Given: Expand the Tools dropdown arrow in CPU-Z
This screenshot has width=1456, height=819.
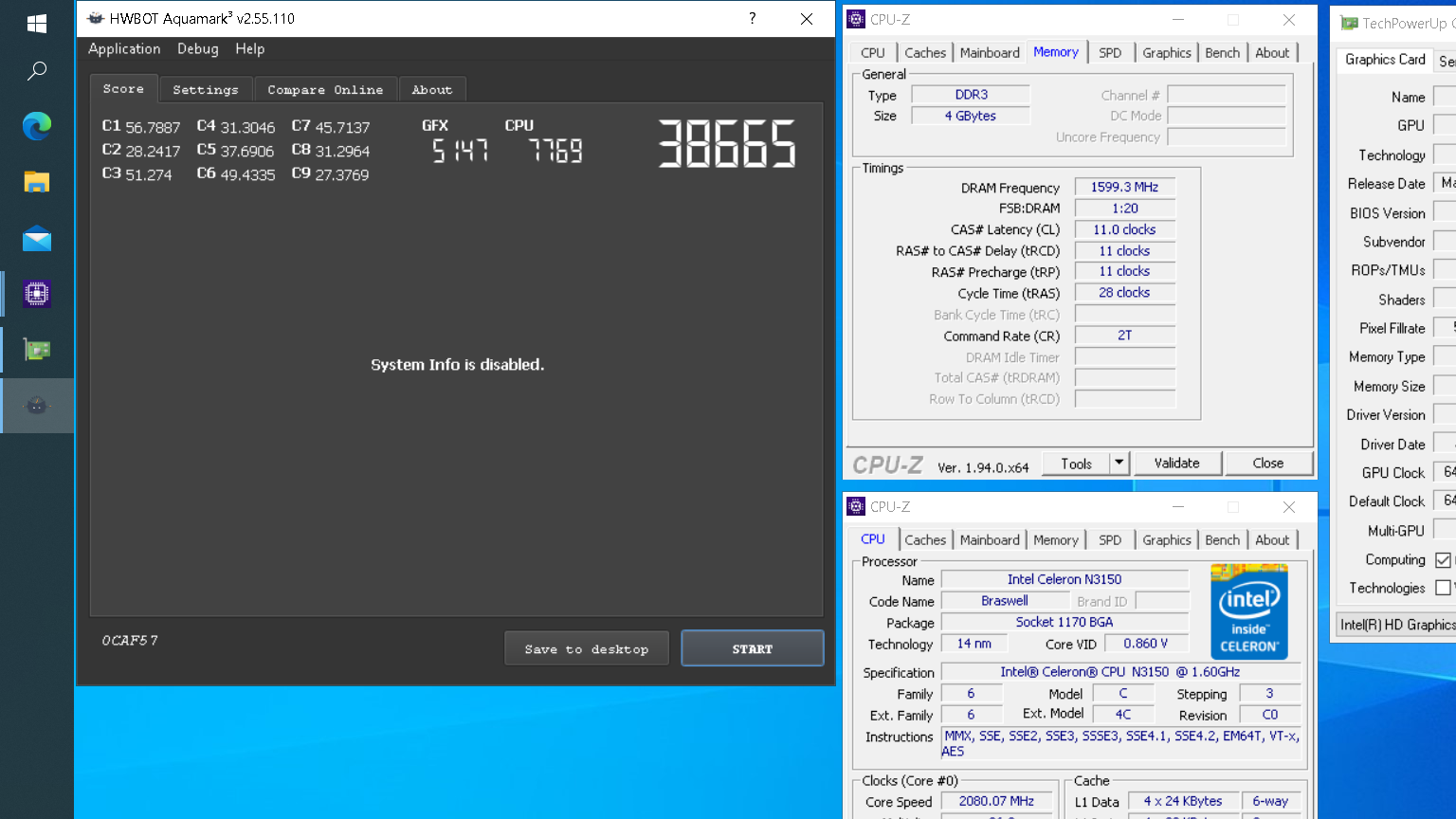Looking at the screenshot, I should (x=1119, y=463).
